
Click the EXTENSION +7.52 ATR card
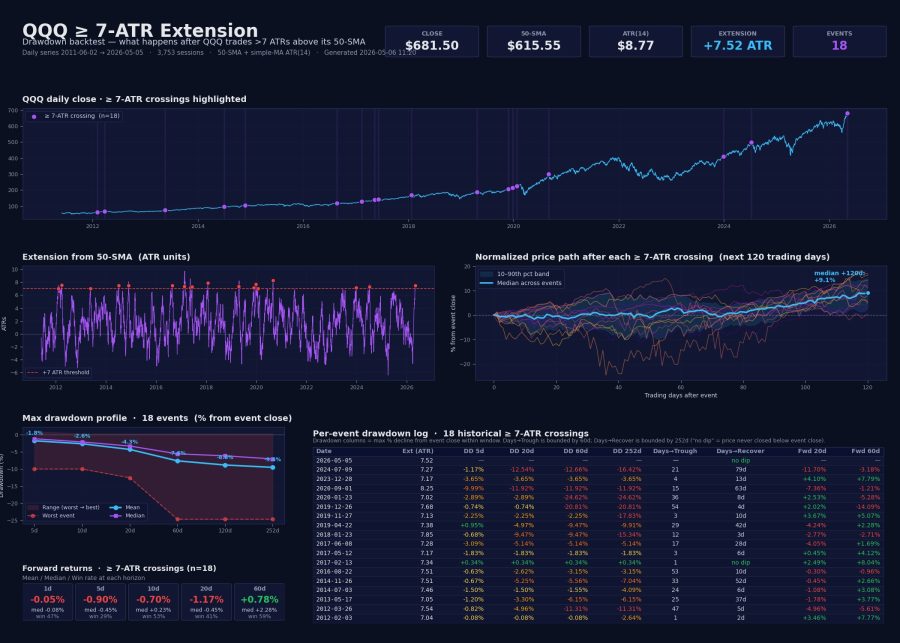(738, 41)
